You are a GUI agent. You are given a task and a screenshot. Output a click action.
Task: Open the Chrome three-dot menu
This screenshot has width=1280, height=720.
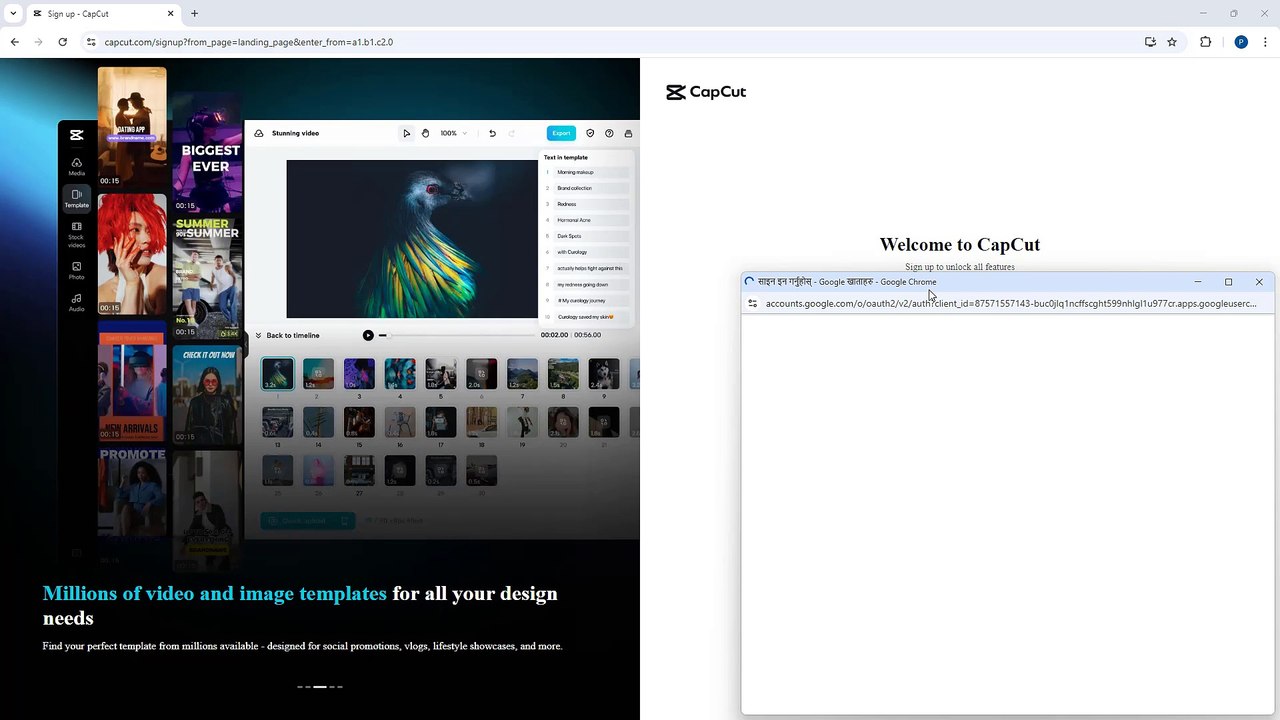[1266, 42]
